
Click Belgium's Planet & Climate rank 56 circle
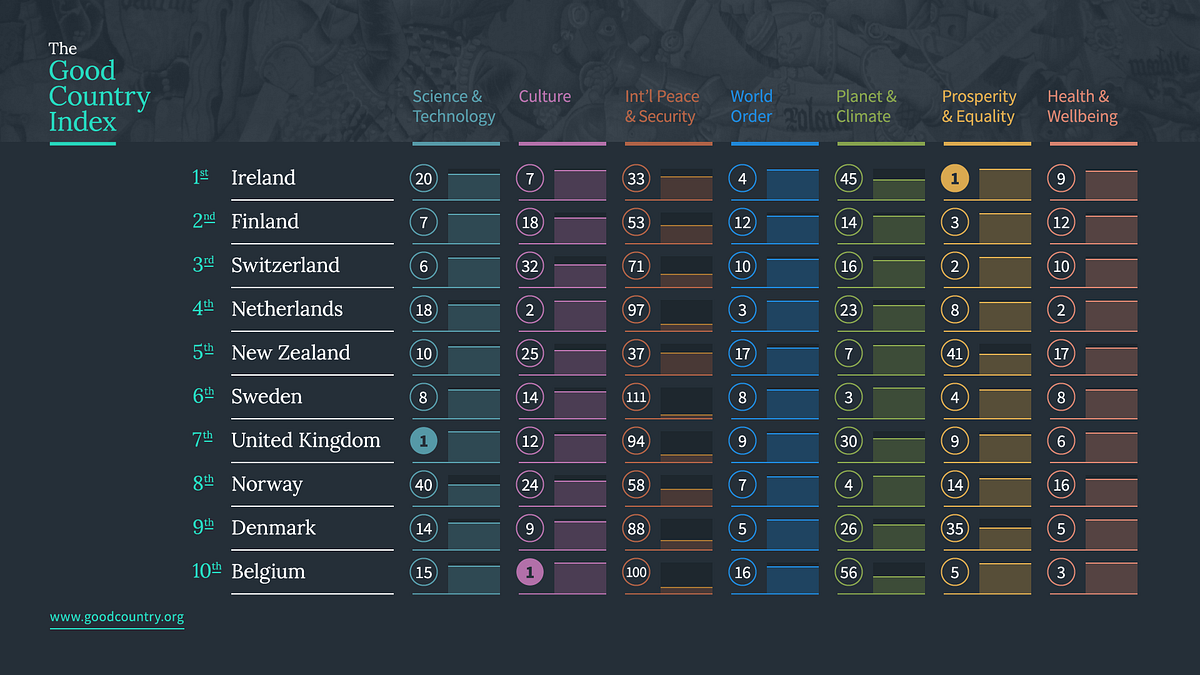point(849,572)
